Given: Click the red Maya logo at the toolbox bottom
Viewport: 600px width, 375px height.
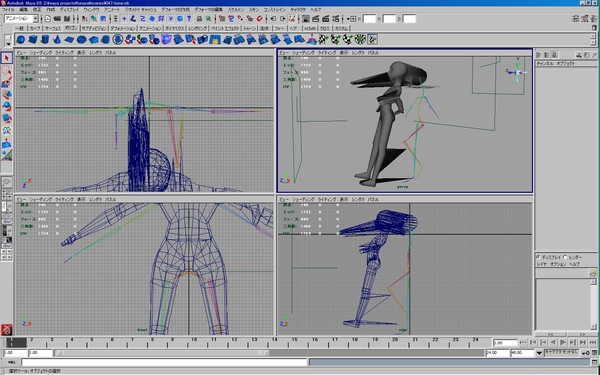Looking at the screenshot, I should click(x=7, y=329).
